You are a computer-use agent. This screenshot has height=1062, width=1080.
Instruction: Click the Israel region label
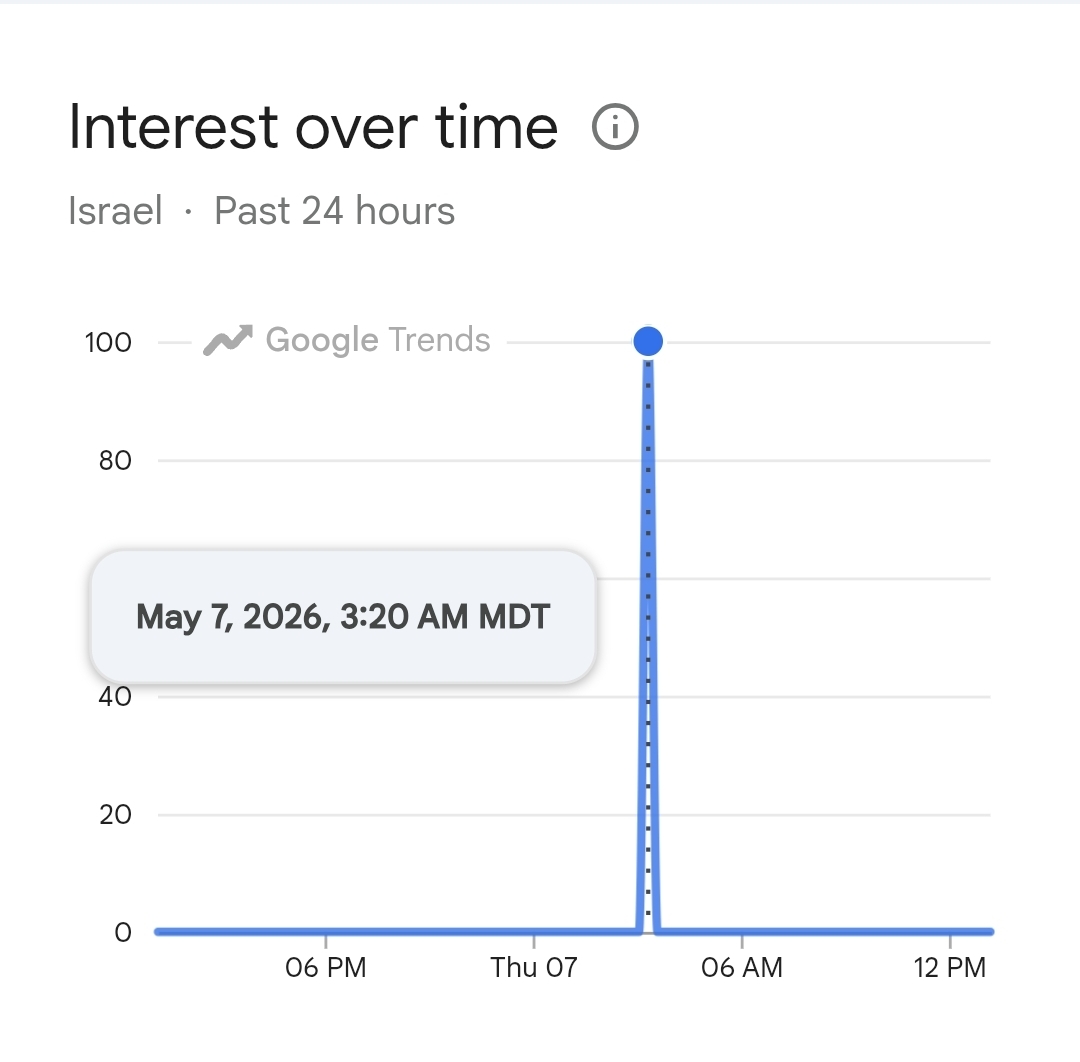pos(115,211)
